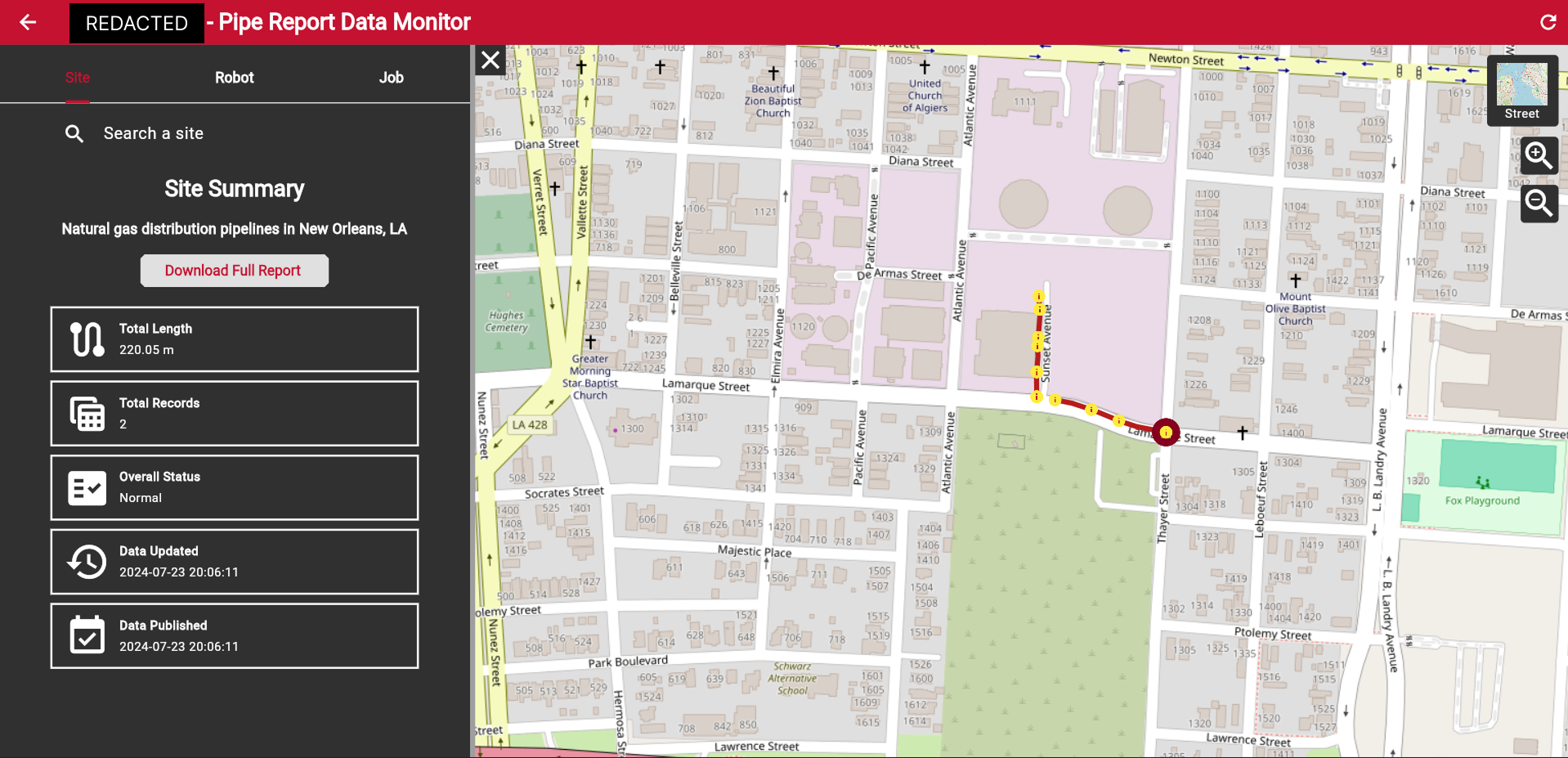Click the 220.05 m length value
Screen dimensions: 1568x758
(x=146, y=350)
